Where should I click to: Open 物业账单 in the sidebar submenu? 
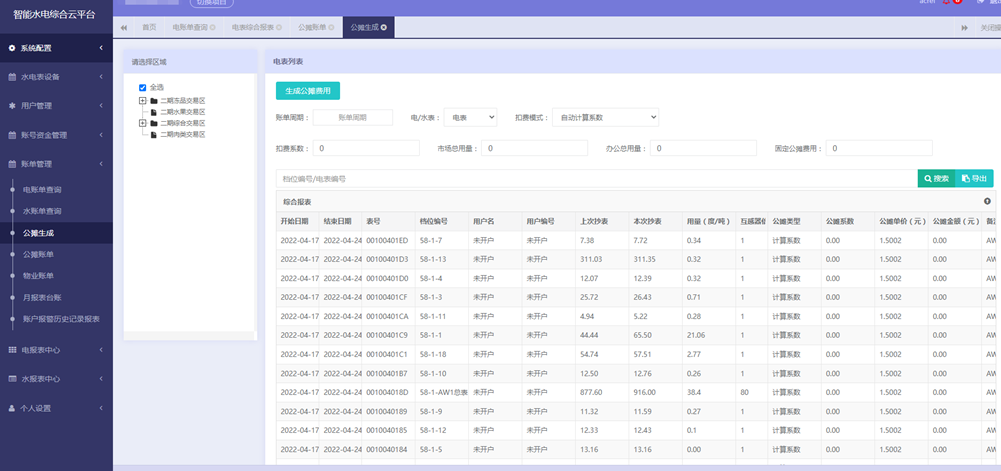(38, 276)
